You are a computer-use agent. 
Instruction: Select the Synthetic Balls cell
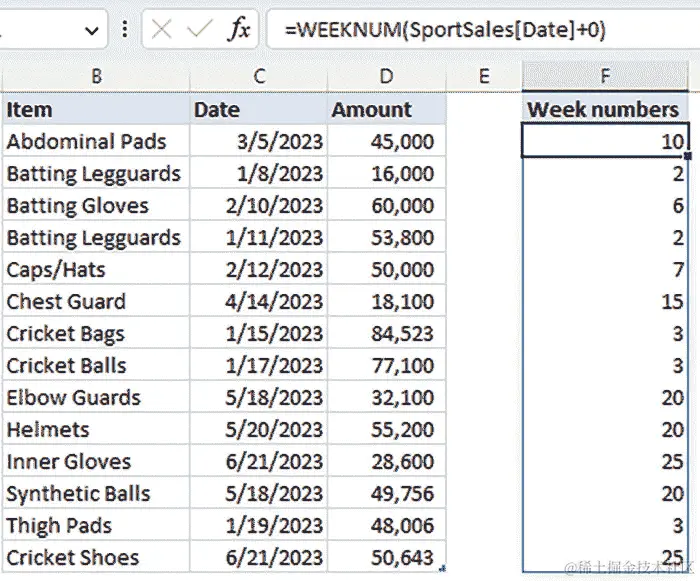coord(96,493)
